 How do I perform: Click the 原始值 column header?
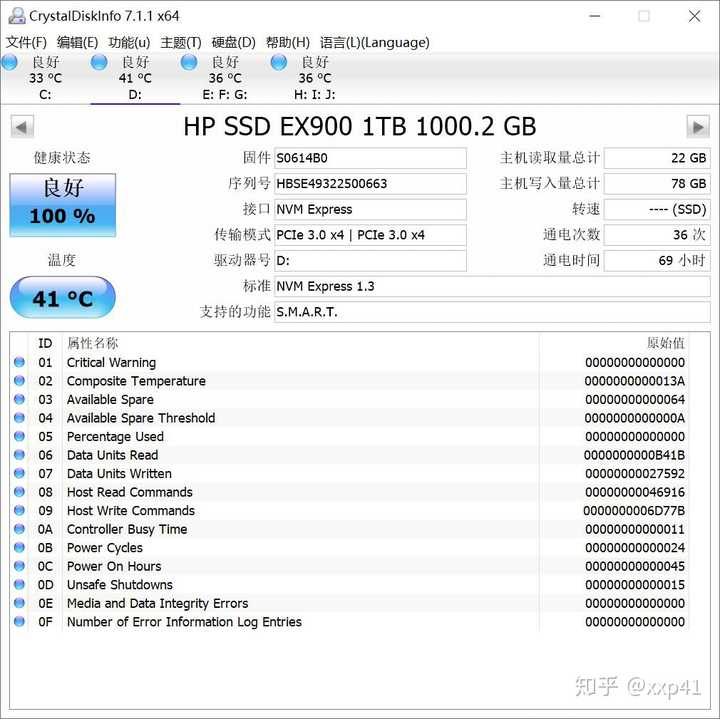tap(665, 343)
